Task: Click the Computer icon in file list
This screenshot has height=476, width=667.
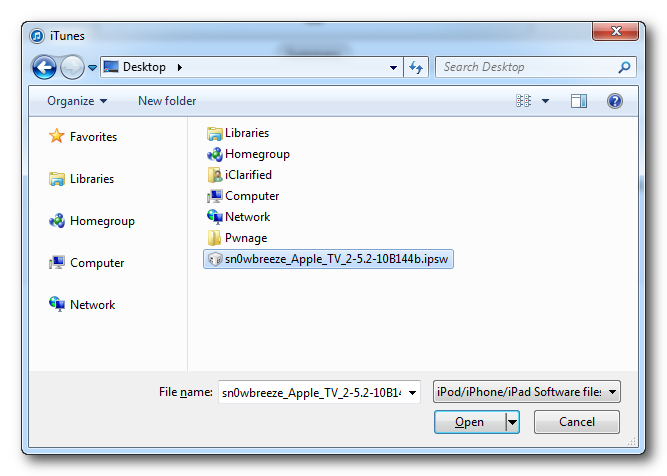Action: (214, 196)
